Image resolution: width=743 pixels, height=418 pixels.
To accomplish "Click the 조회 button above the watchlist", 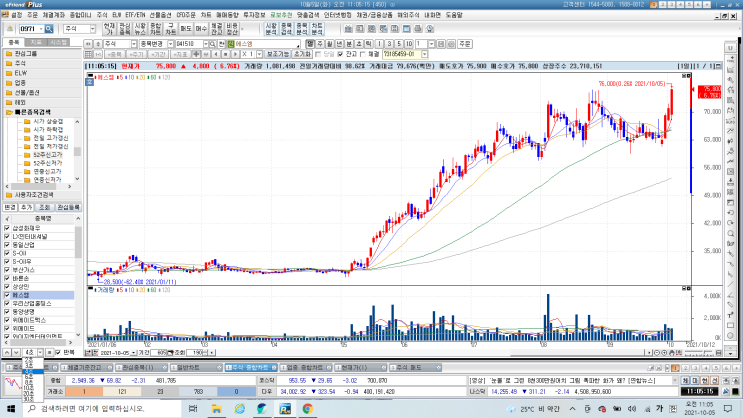I will tap(44, 208).
